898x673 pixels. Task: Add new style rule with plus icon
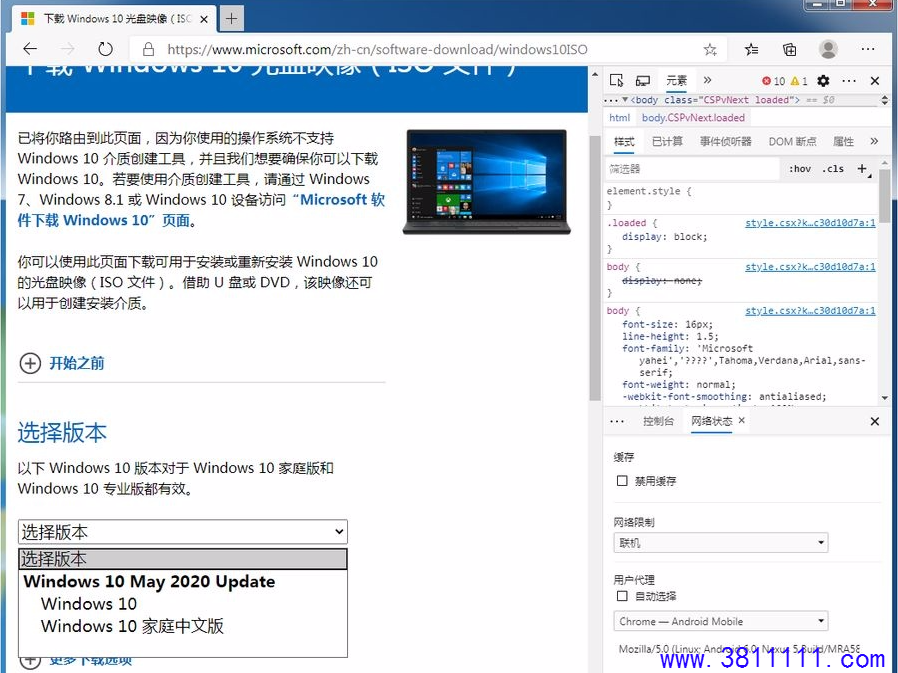[862, 168]
